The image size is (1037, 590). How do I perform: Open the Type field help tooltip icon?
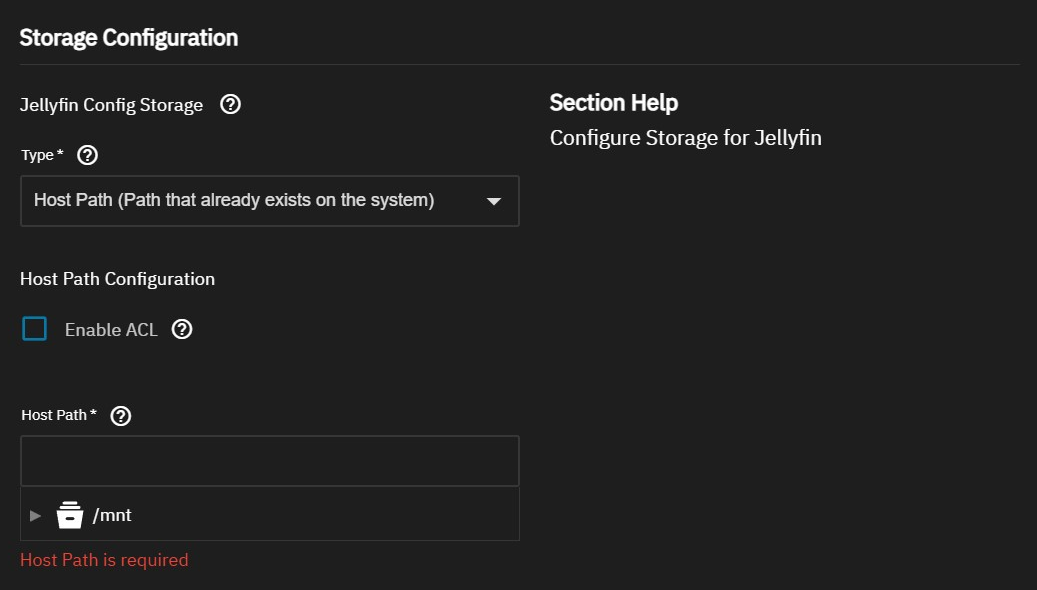(x=87, y=154)
